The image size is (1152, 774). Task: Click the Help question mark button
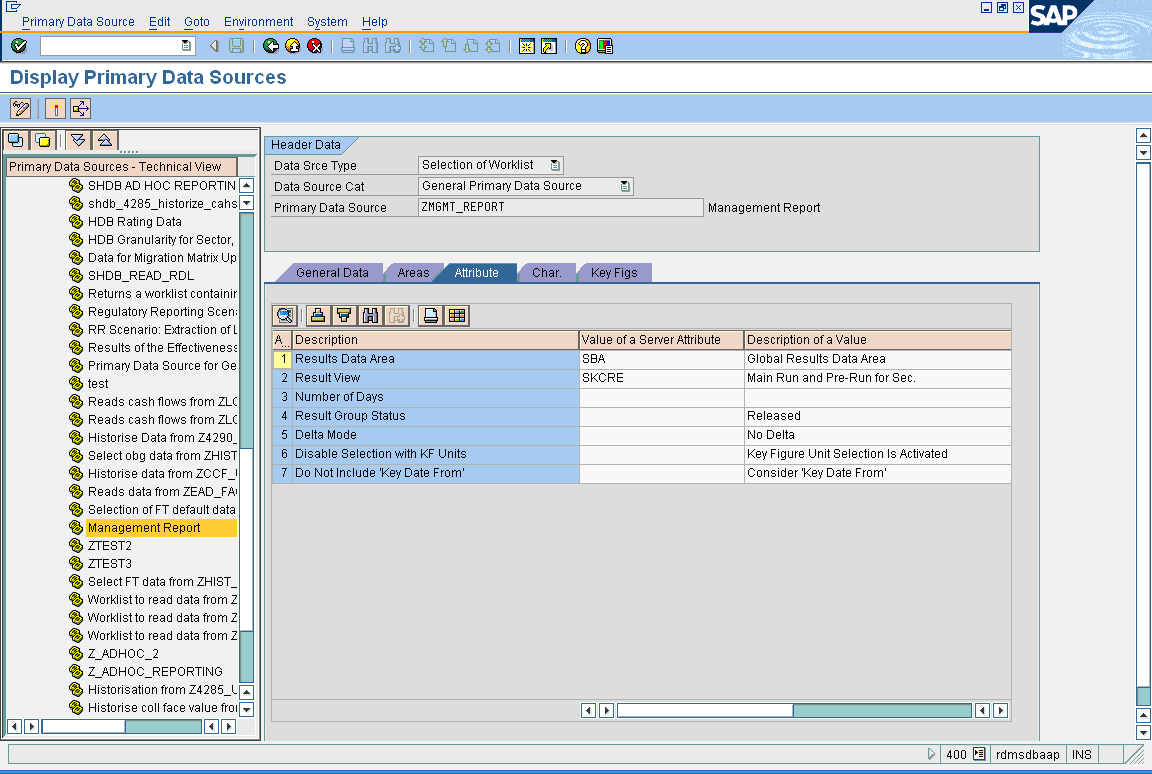coord(581,45)
